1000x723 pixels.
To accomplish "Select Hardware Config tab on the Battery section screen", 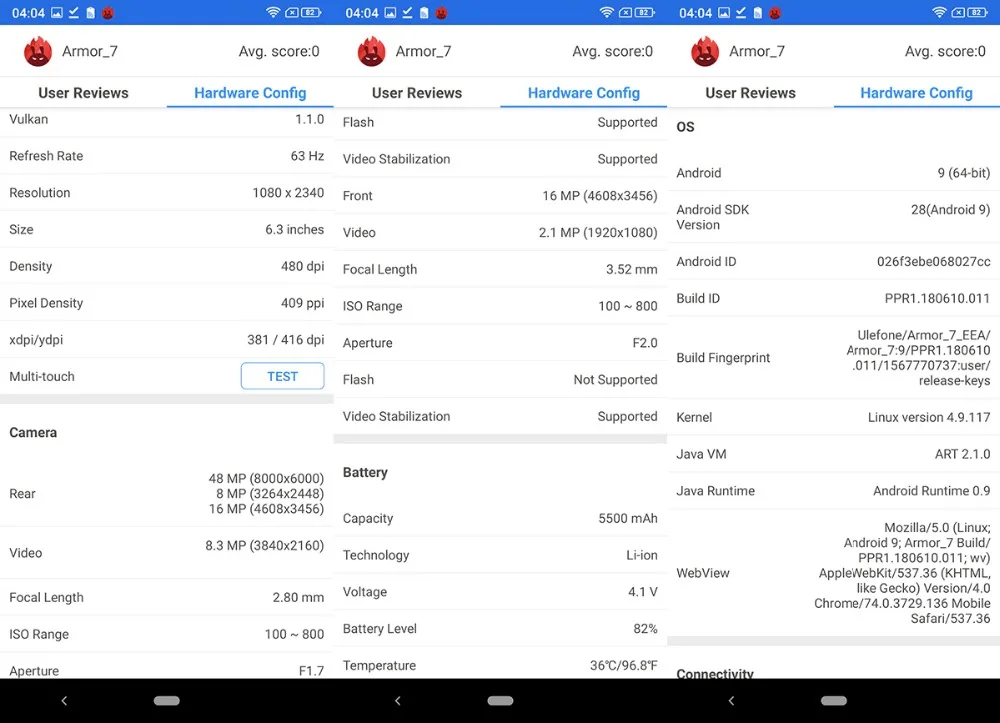I will (x=584, y=93).
